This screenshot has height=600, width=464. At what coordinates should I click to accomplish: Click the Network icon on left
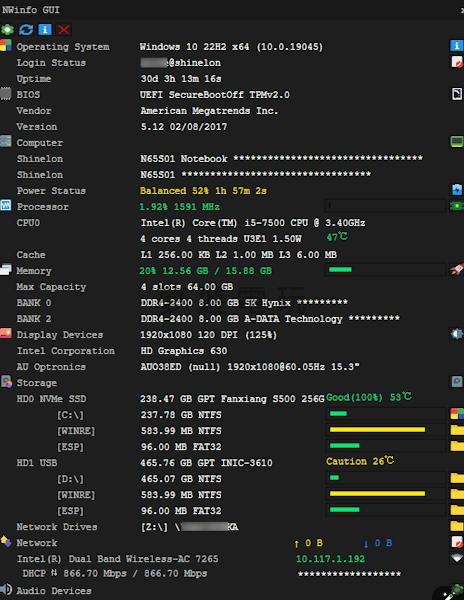pos(6,541)
